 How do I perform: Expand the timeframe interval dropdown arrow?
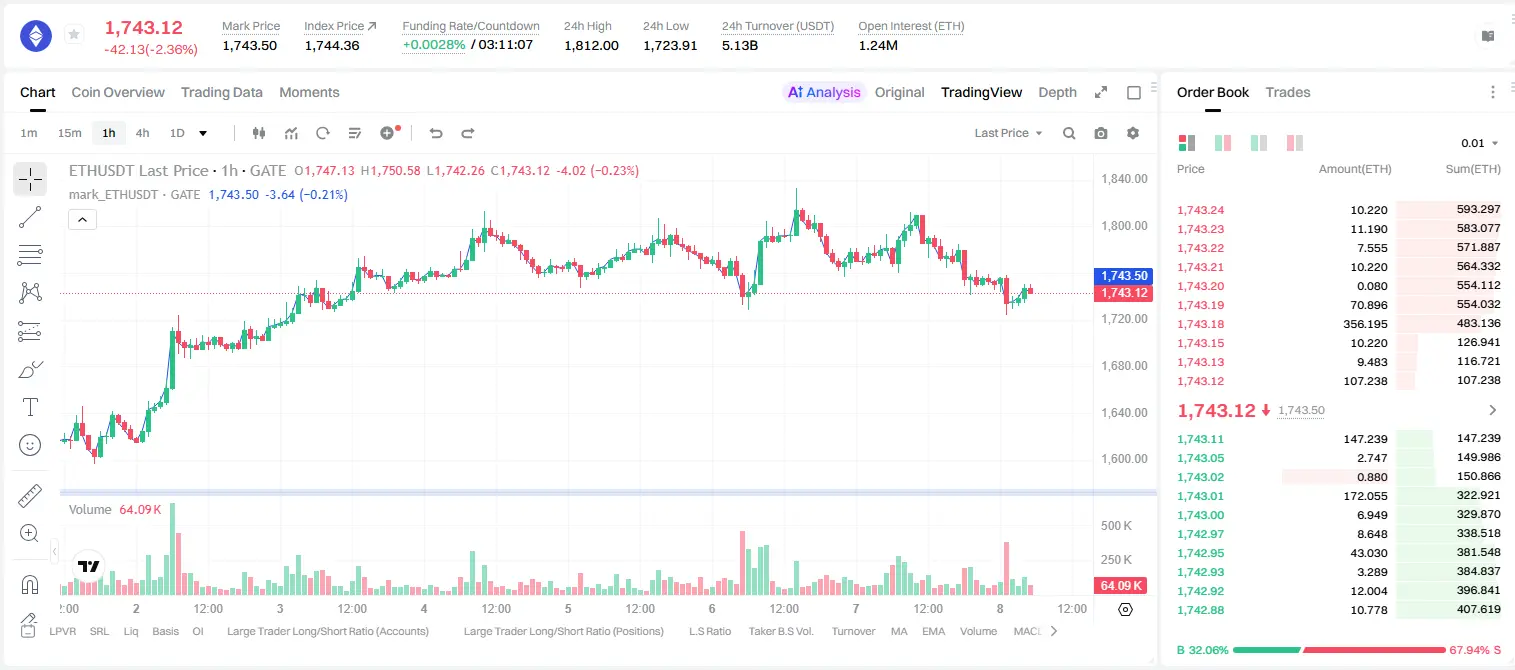(203, 133)
